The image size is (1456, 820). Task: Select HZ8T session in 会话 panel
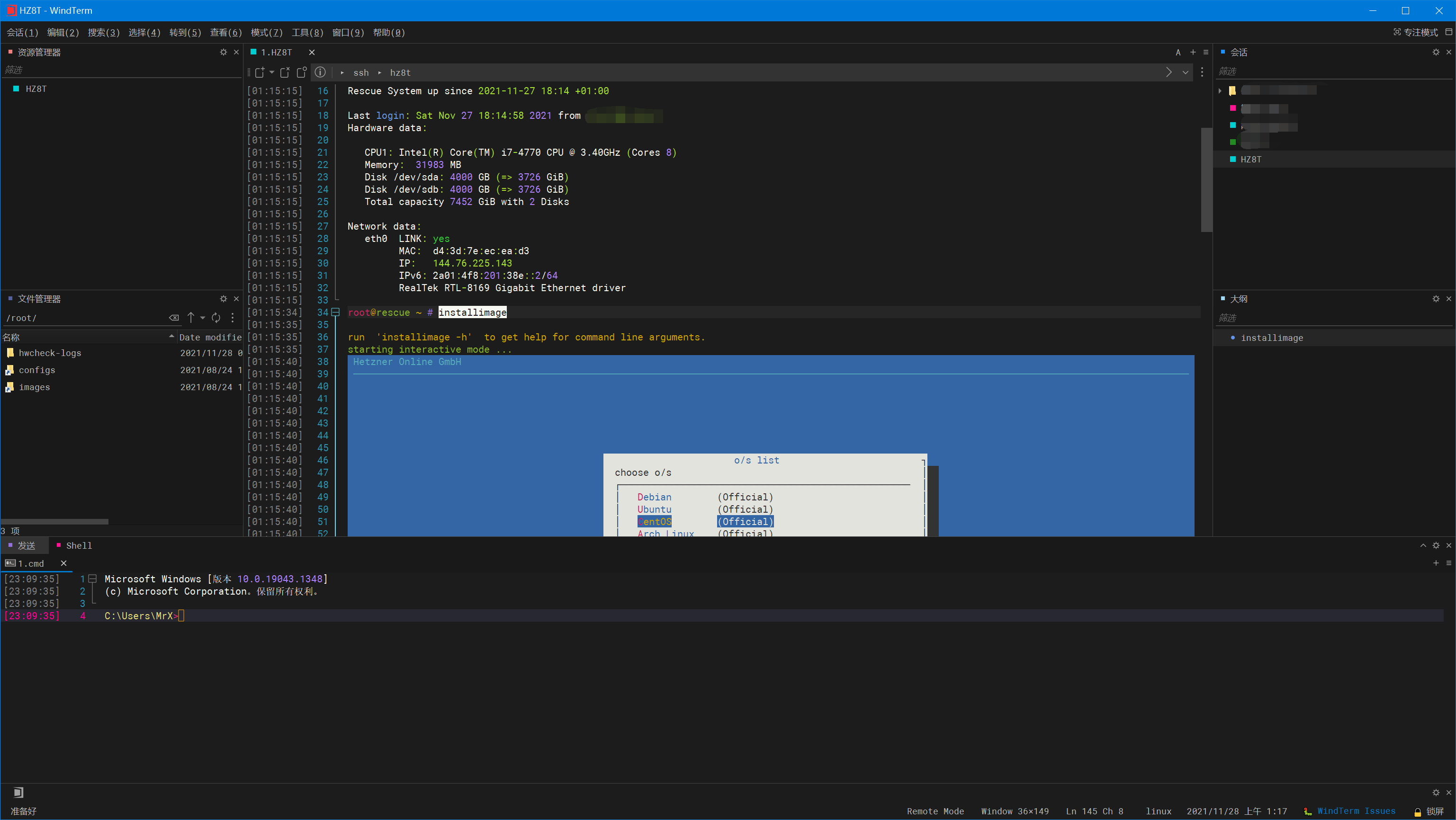[1250, 160]
